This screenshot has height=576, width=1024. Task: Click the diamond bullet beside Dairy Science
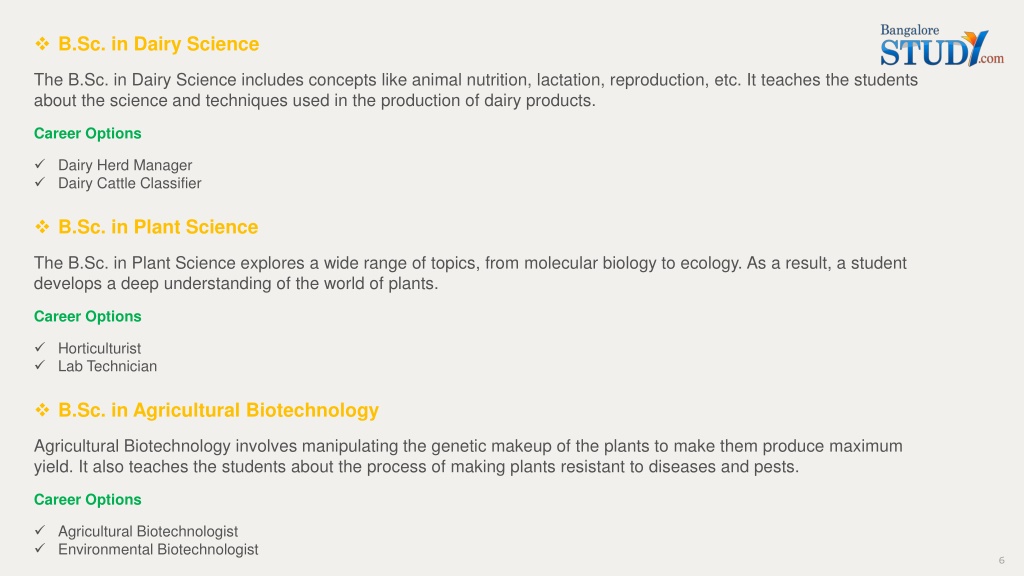(42, 44)
